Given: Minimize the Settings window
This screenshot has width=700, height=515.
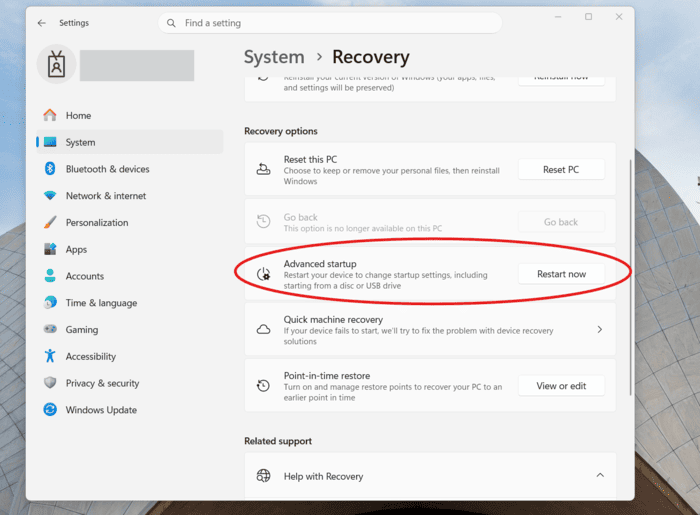Looking at the screenshot, I should (558, 17).
